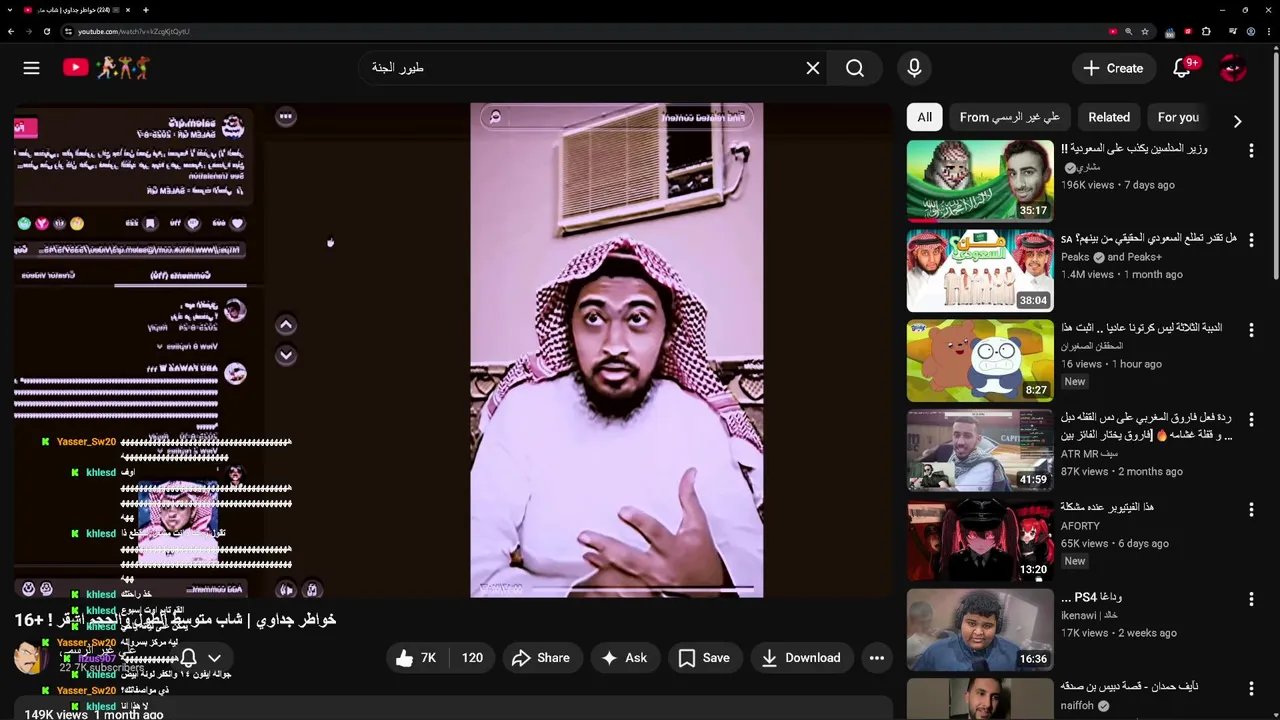Clear the search box with the X
This screenshot has height=720, width=1280.
coord(813,68)
